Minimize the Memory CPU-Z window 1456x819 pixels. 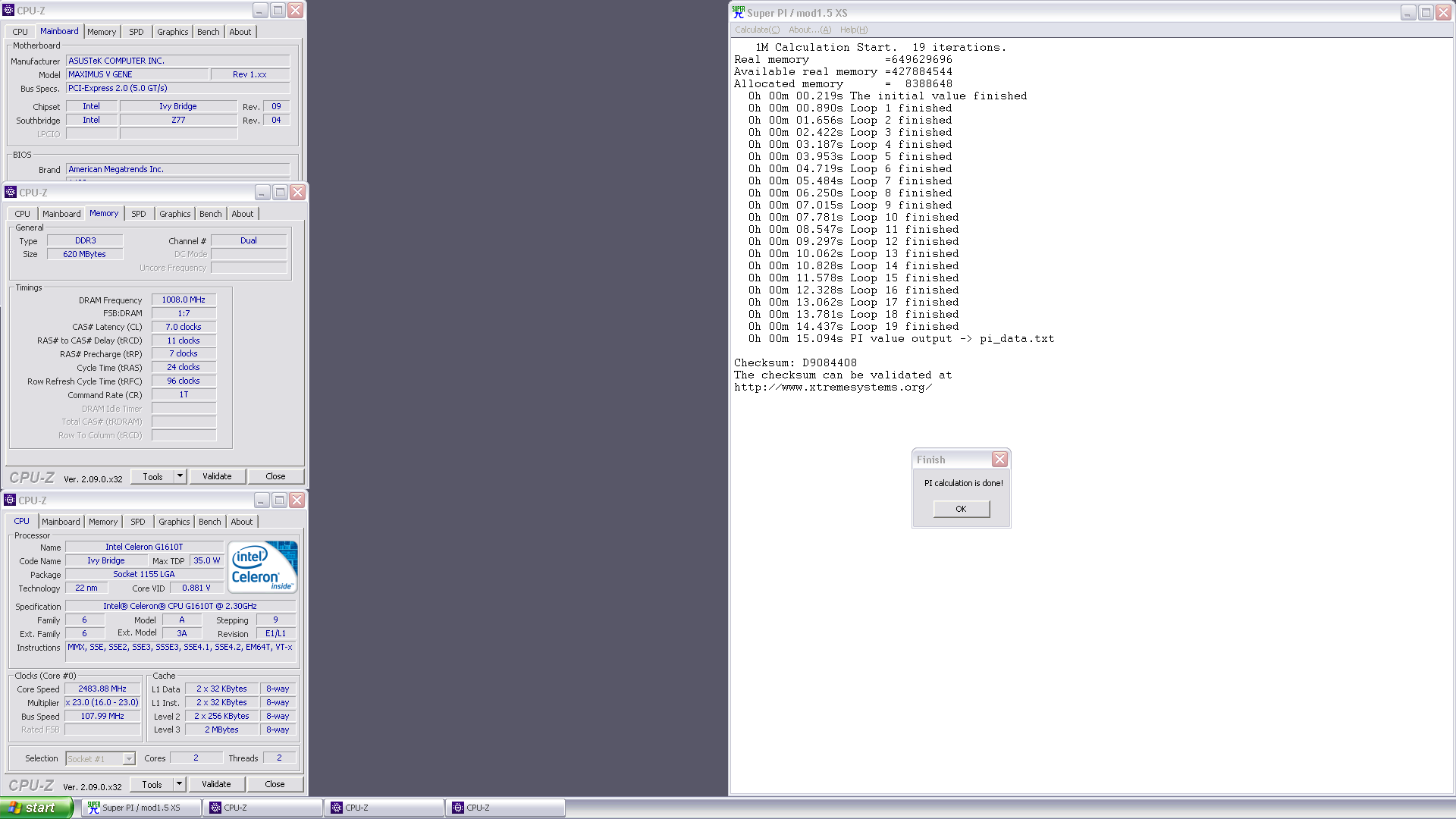(x=262, y=192)
